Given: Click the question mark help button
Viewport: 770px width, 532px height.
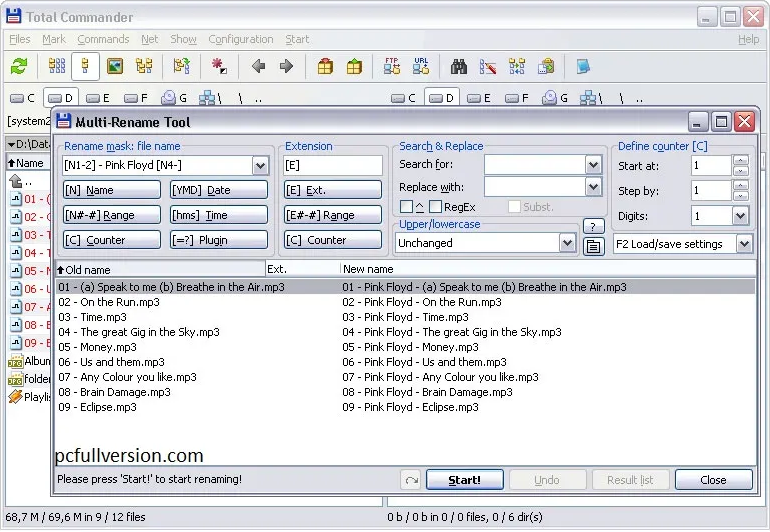Looking at the screenshot, I should [593, 226].
